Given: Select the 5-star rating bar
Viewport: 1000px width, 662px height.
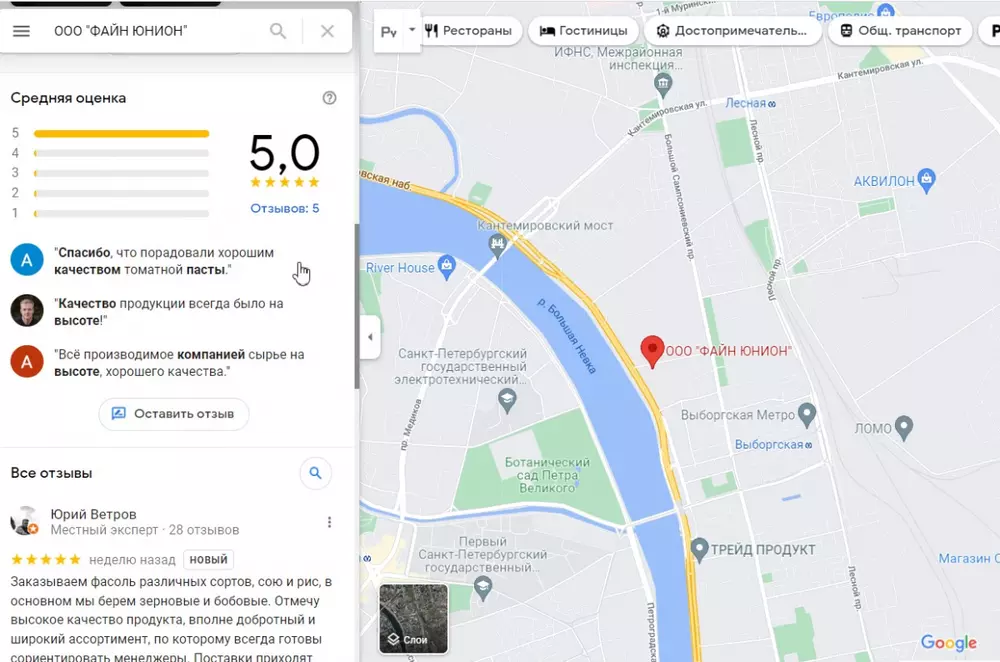Looking at the screenshot, I should 121,133.
